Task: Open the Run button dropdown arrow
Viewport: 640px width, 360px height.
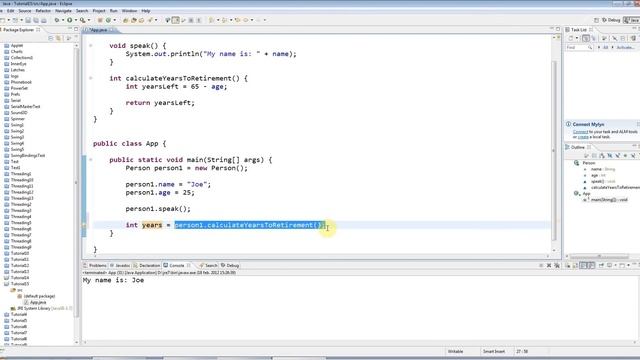Action: [x=76, y=20]
